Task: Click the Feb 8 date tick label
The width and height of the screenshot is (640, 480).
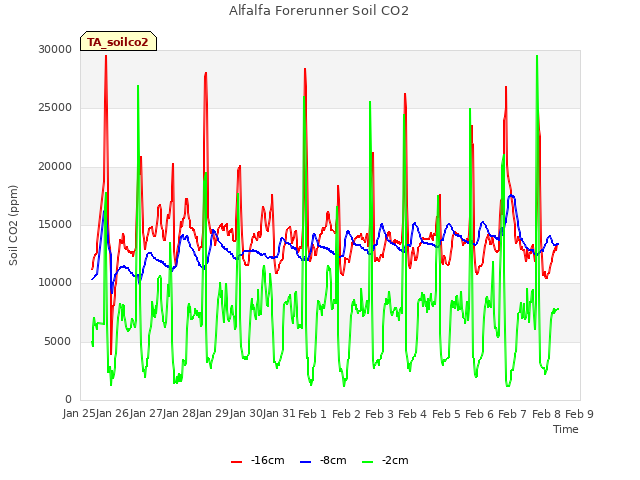Action: point(546,414)
